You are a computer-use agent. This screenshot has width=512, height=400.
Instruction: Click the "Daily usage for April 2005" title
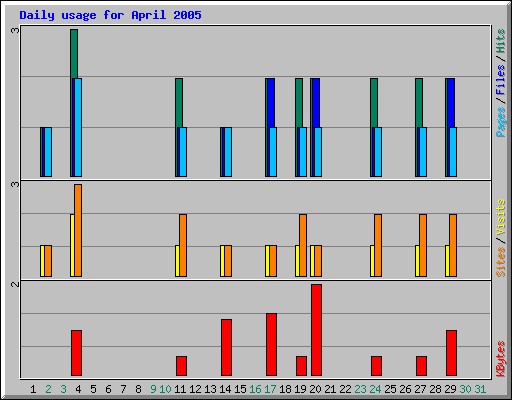[x=110, y=15]
